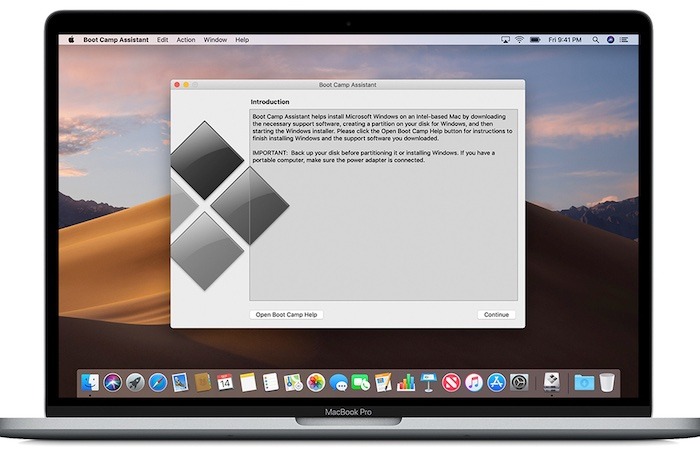700x453 pixels.
Task: Click the Wi-Fi status icon
Action: (x=519, y=40)
